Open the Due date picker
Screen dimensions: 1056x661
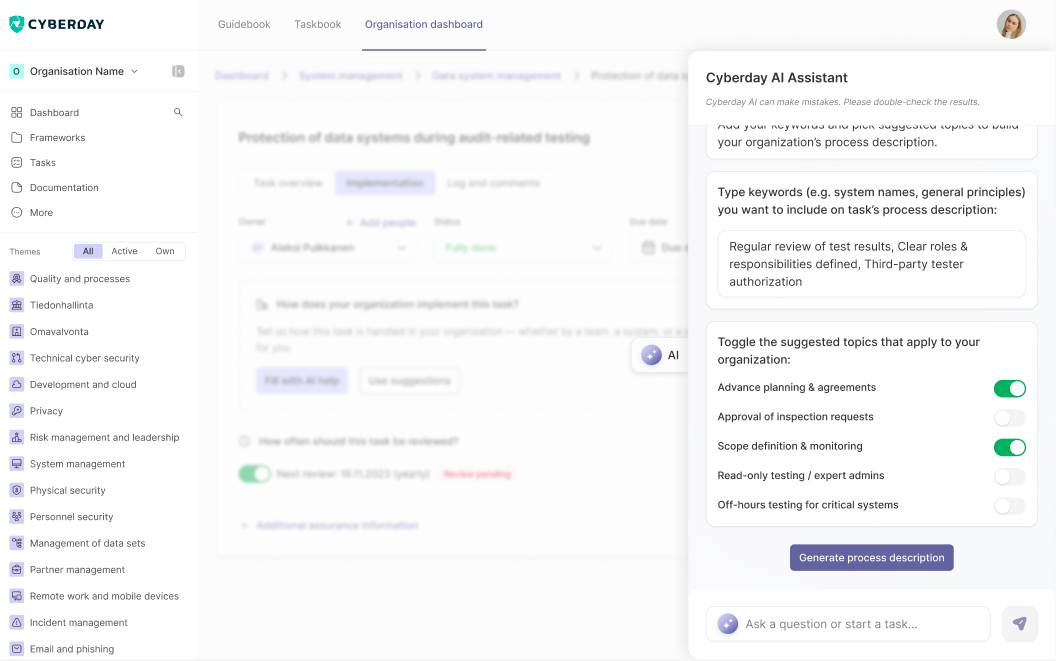click(x=660, y=248)
